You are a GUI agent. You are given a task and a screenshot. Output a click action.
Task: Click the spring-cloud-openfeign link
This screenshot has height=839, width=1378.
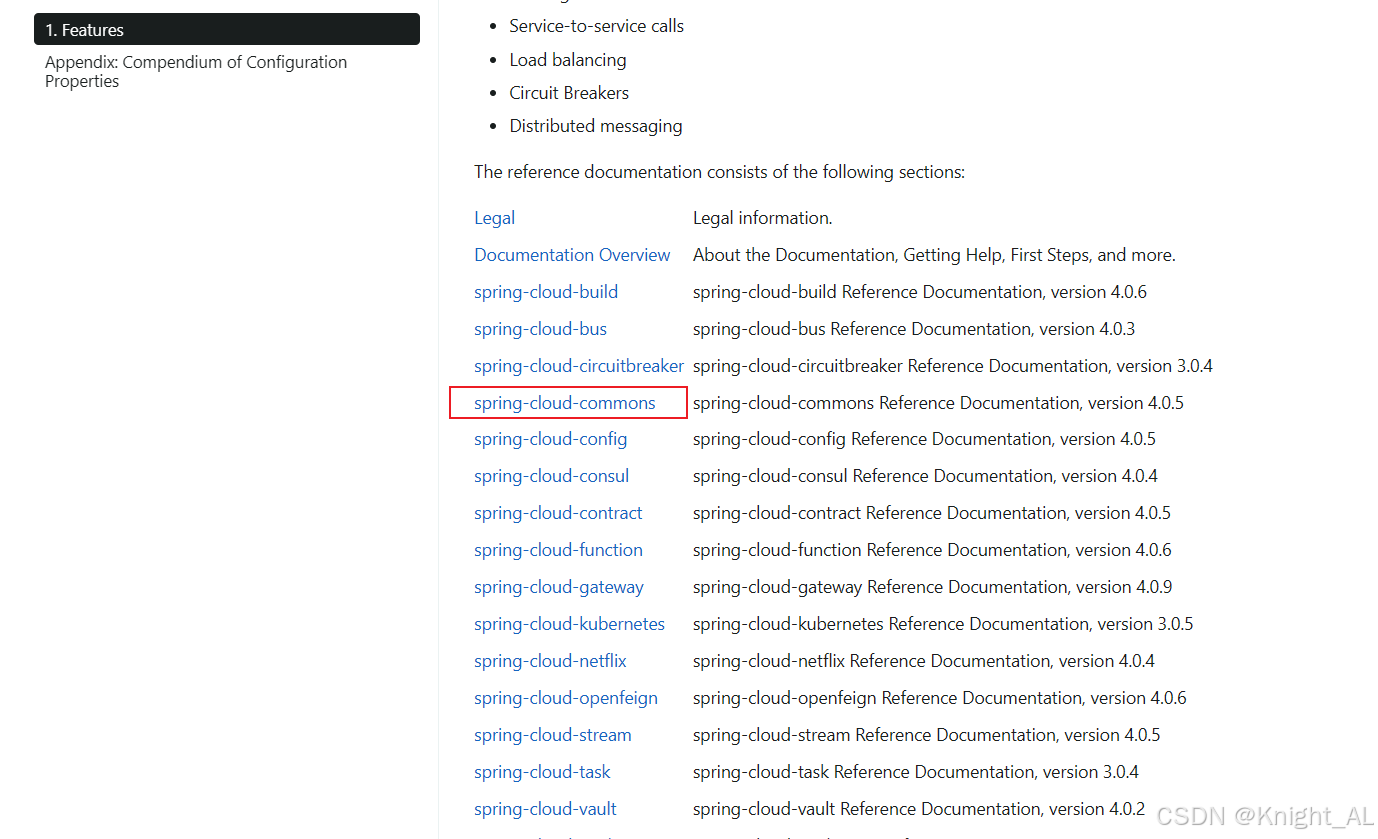point(566,698)
